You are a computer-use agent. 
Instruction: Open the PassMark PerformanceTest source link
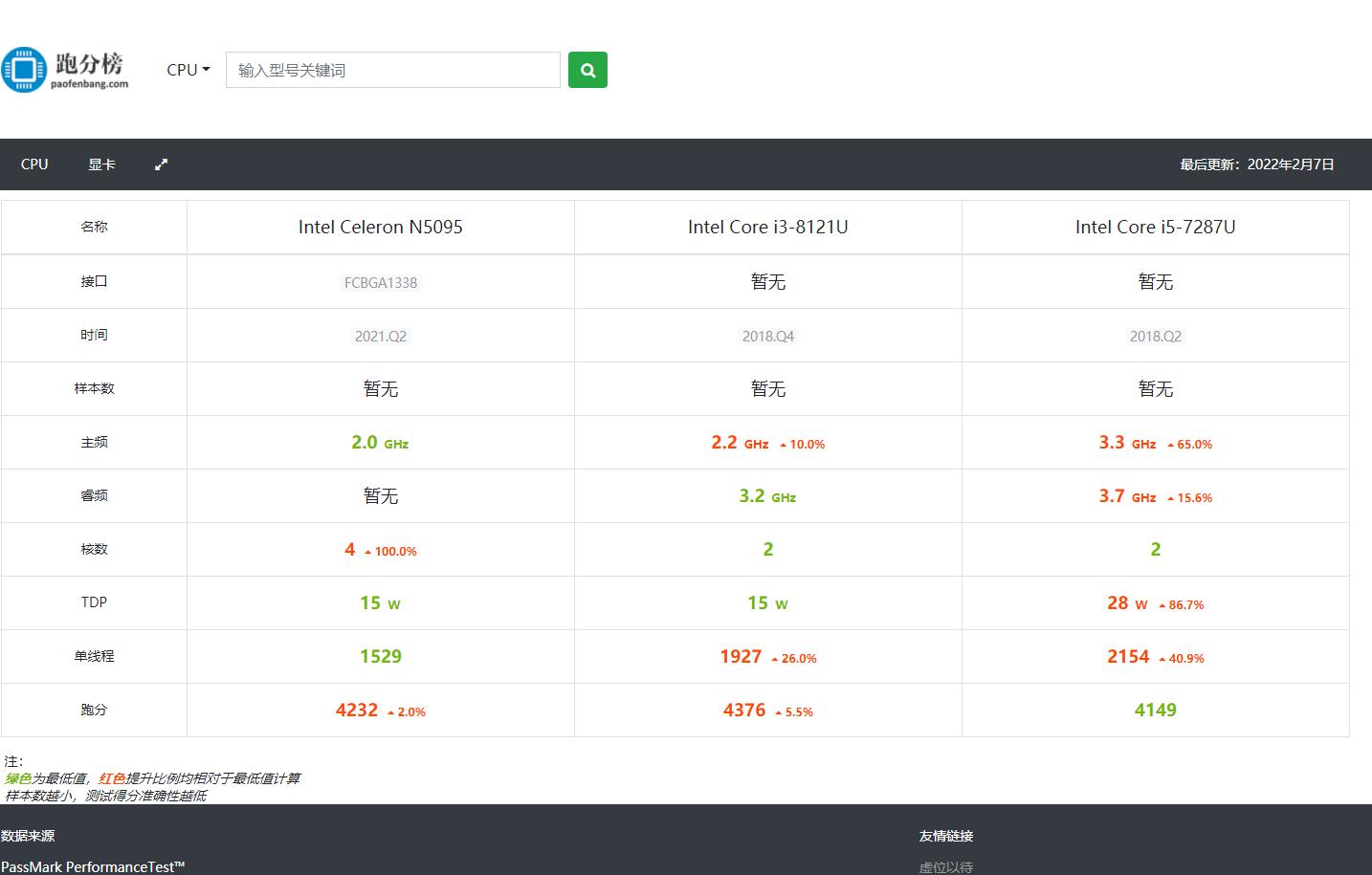tap(93, 866)
